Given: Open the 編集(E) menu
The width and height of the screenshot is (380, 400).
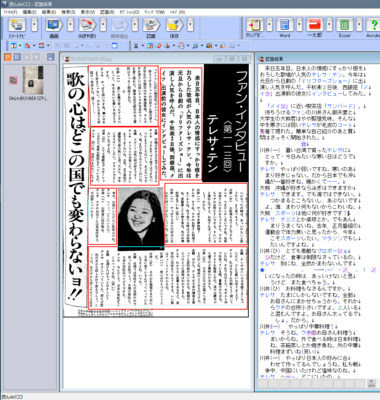Looking at the screenshot, I should point(29,12).
